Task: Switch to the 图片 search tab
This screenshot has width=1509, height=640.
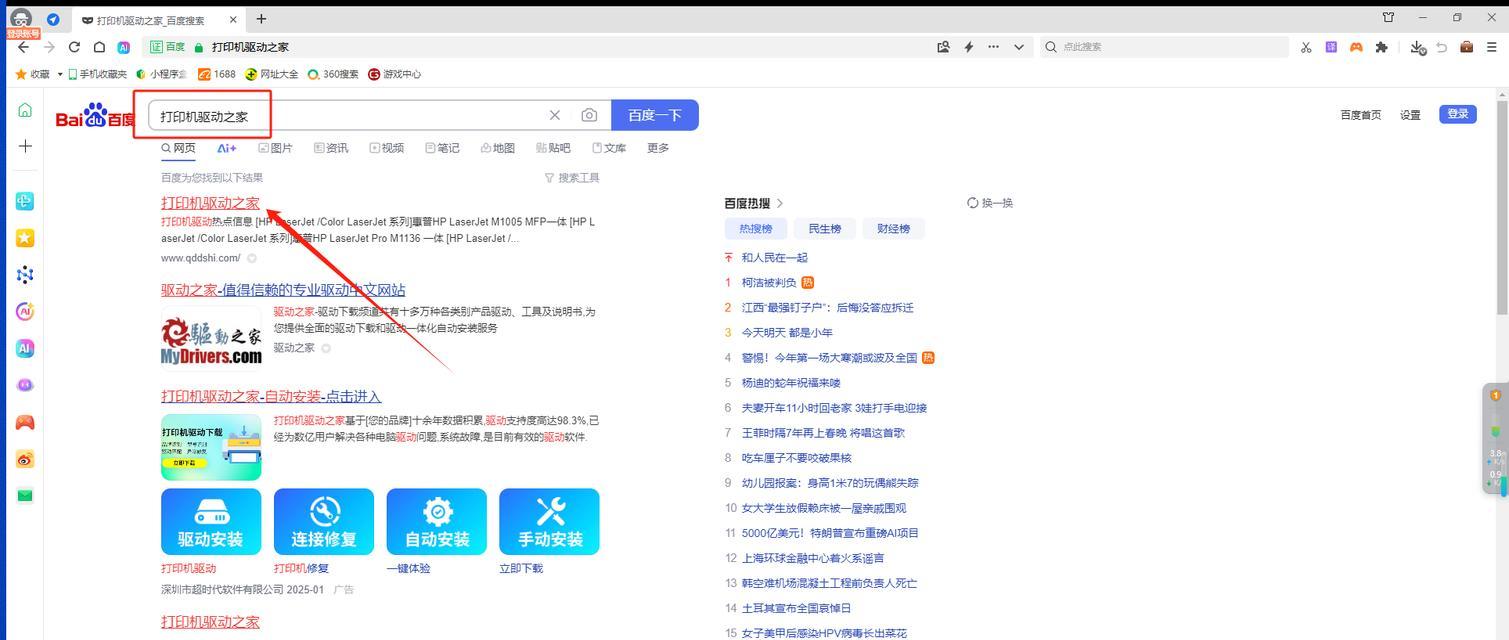Action: [275, 148]
